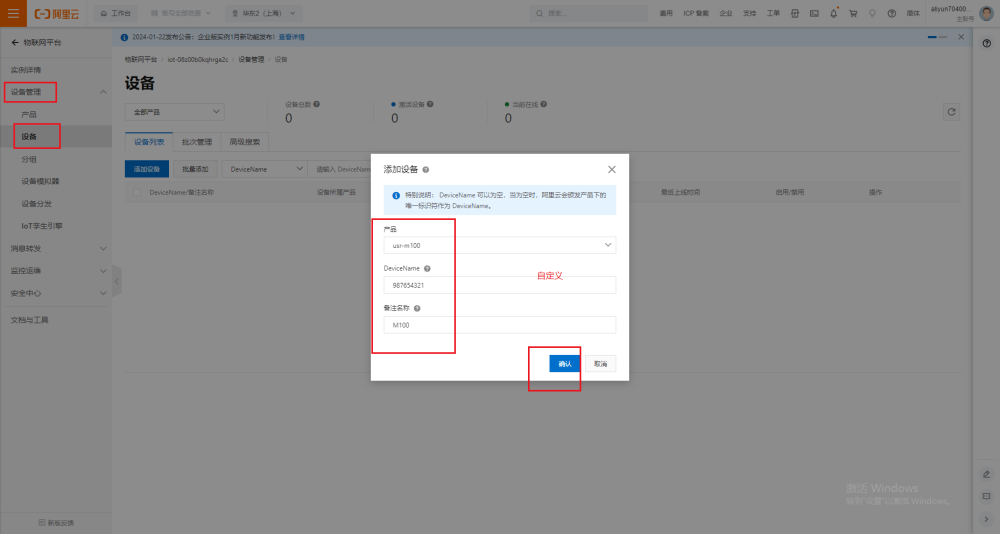
Task: Open the notification bell
Action: [x=834, y=13]
